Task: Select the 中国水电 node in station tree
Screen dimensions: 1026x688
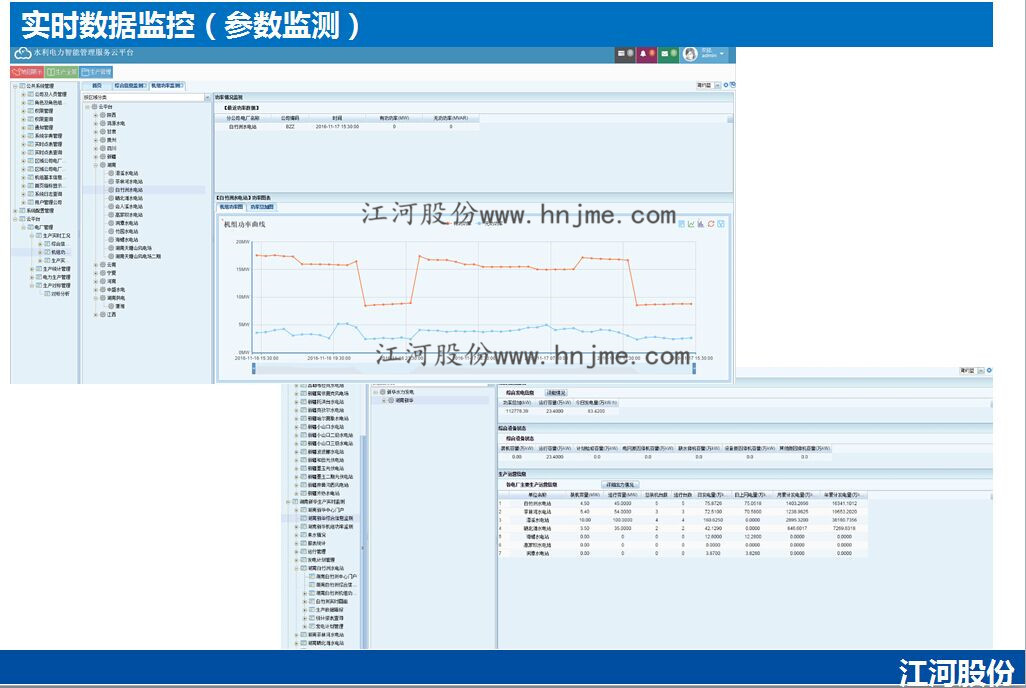Action: tap(116, 290)
